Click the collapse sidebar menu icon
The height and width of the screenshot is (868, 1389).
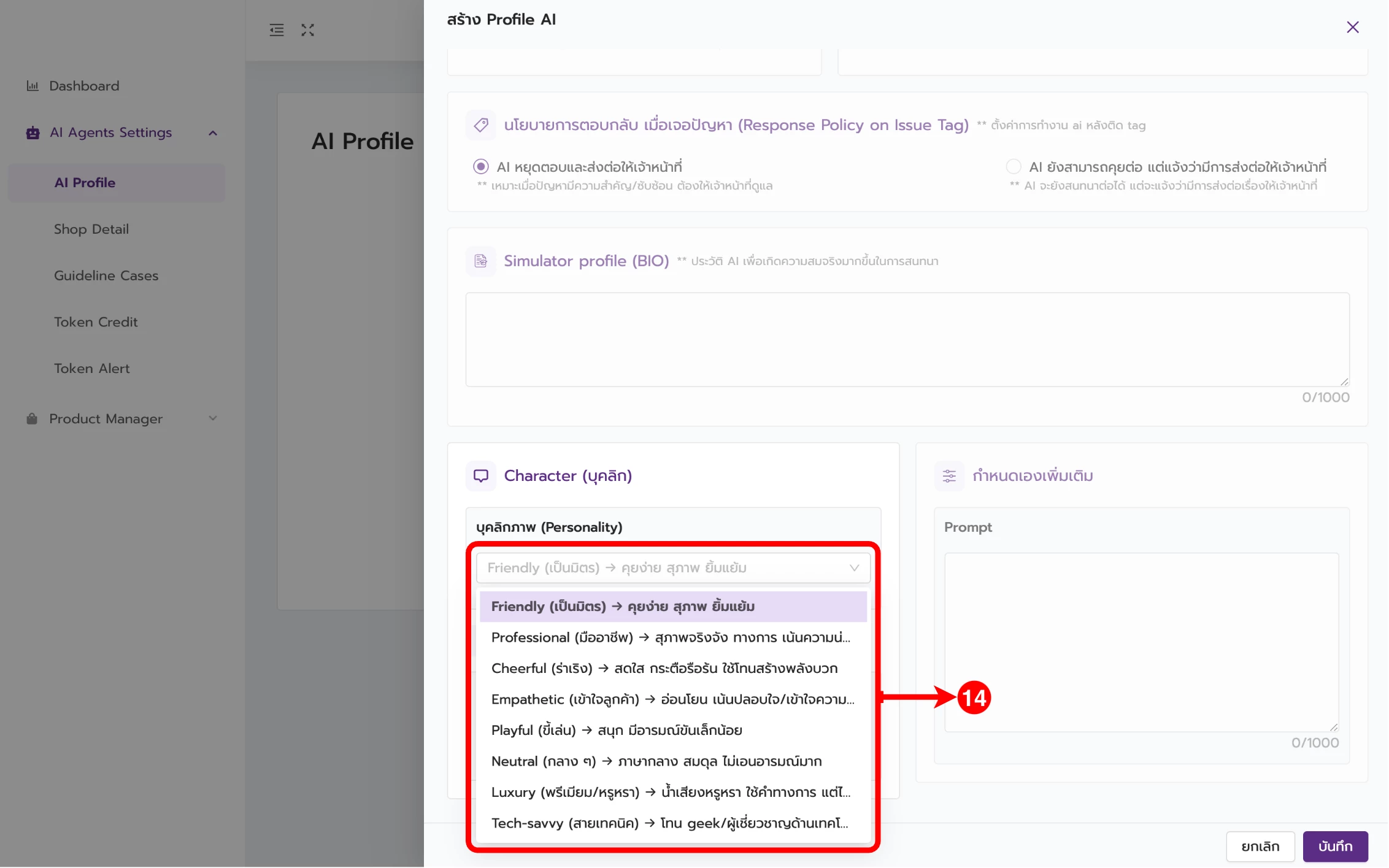pos(277,30)
